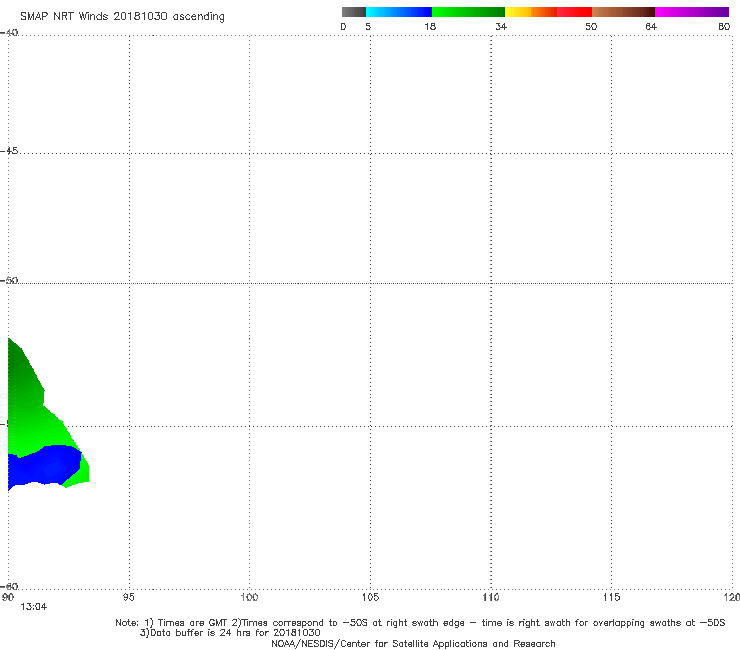Click the red segment of the color bar
The height and width of the screenshot is (650, 740).
pyautogui.click(x=574, y=12)
